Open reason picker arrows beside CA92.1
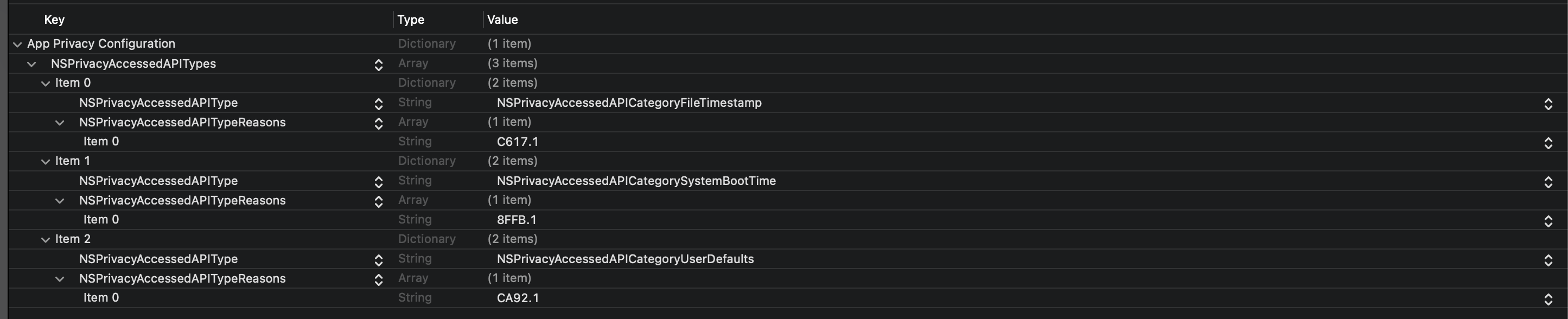Viewport: 1568px width, 319px height. [1548, 298]
